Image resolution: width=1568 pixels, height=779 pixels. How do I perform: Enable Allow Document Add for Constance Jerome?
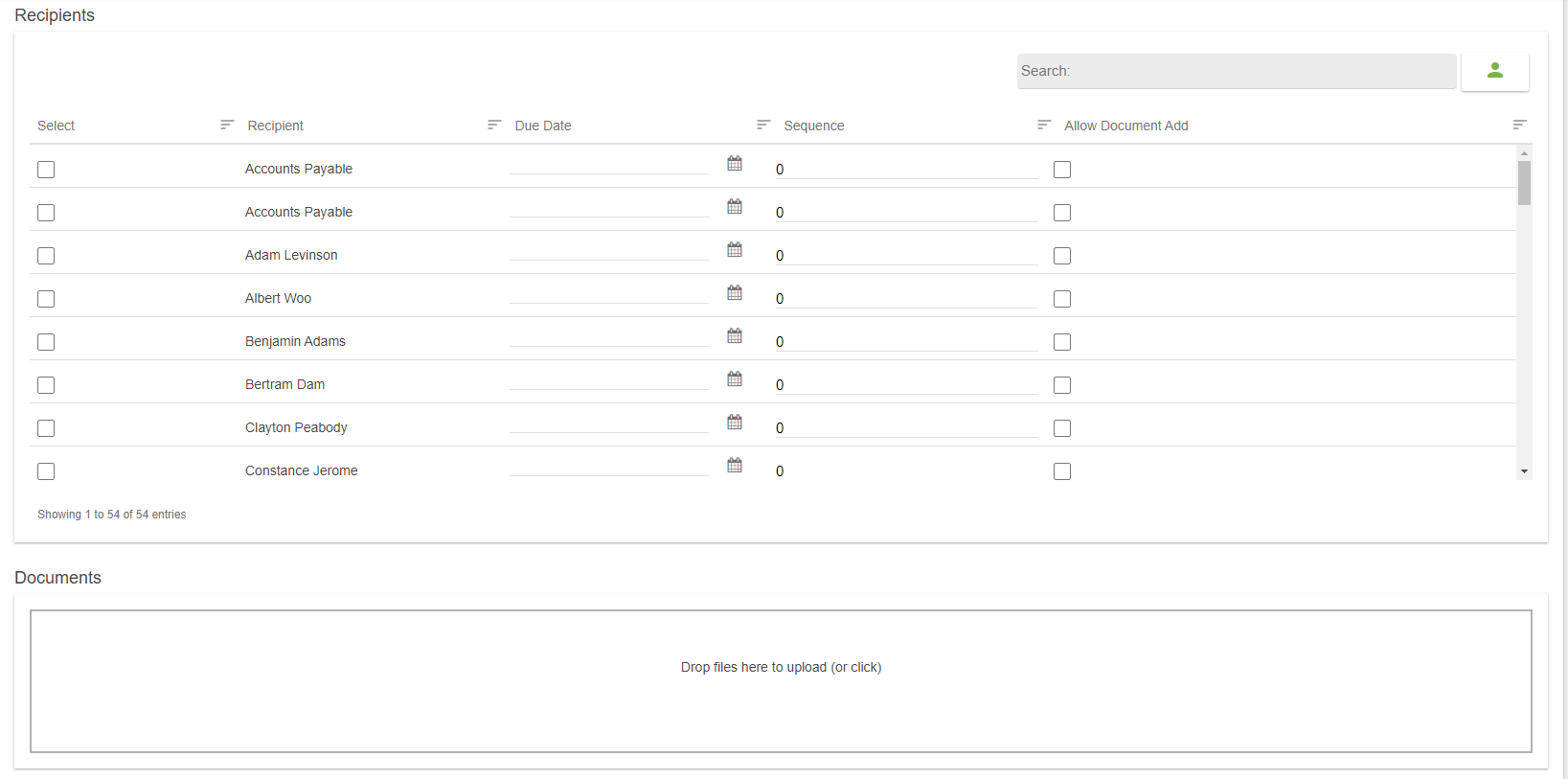(1062, 471)
